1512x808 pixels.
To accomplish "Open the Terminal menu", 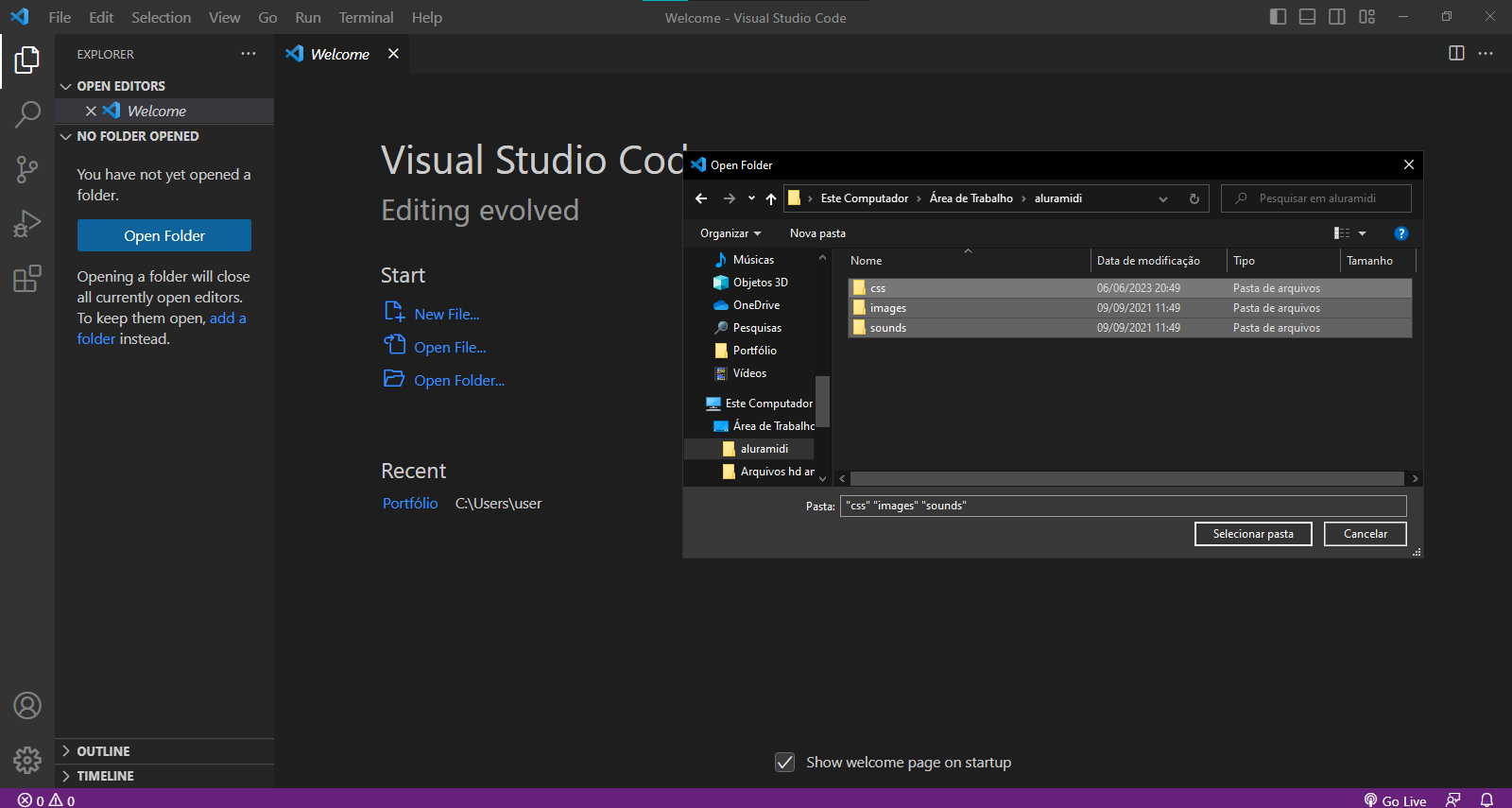I will click(x=366, y=17).
